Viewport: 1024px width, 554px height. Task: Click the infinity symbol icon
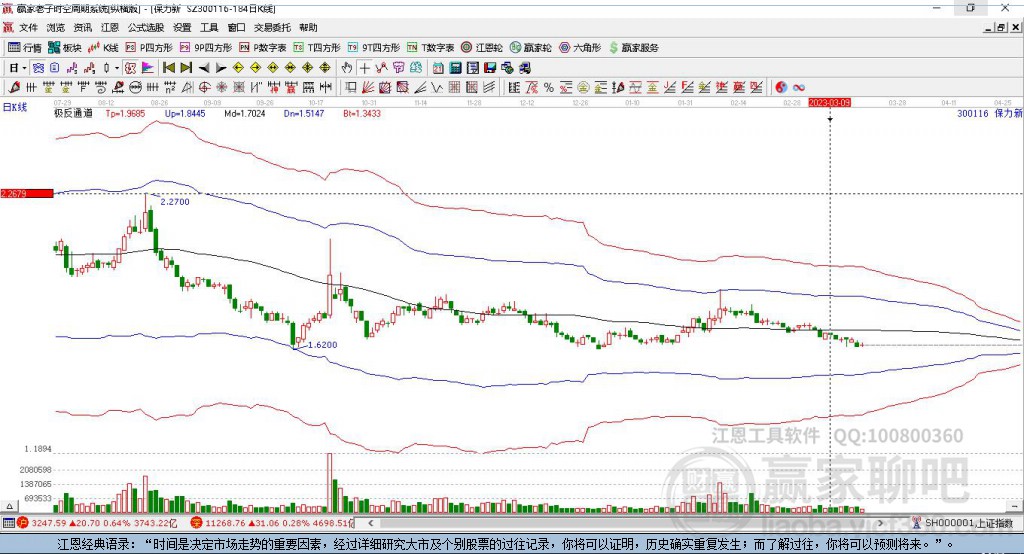tap(799, 87)
